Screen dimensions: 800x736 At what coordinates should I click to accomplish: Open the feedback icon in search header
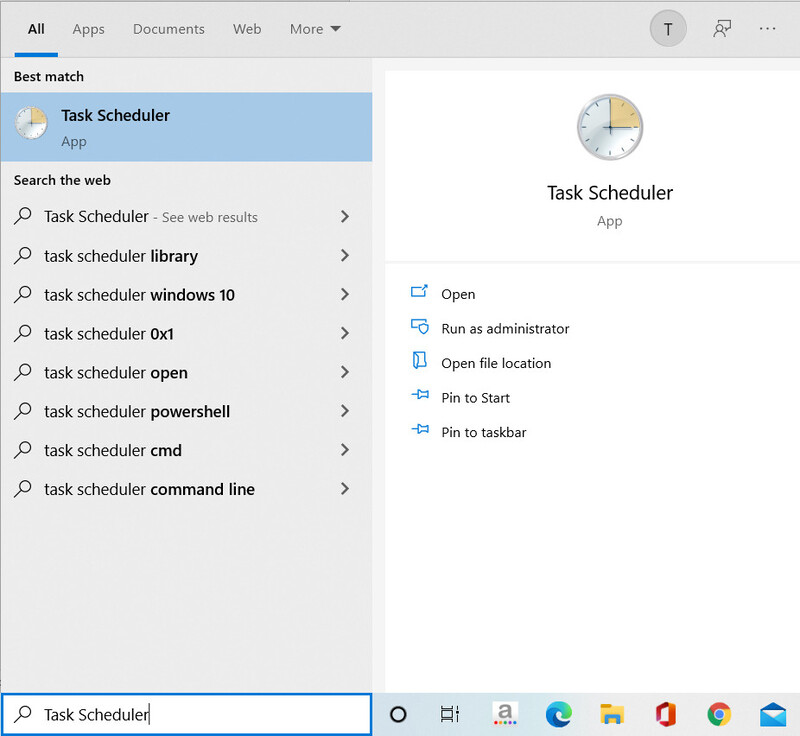click(722, 29)
